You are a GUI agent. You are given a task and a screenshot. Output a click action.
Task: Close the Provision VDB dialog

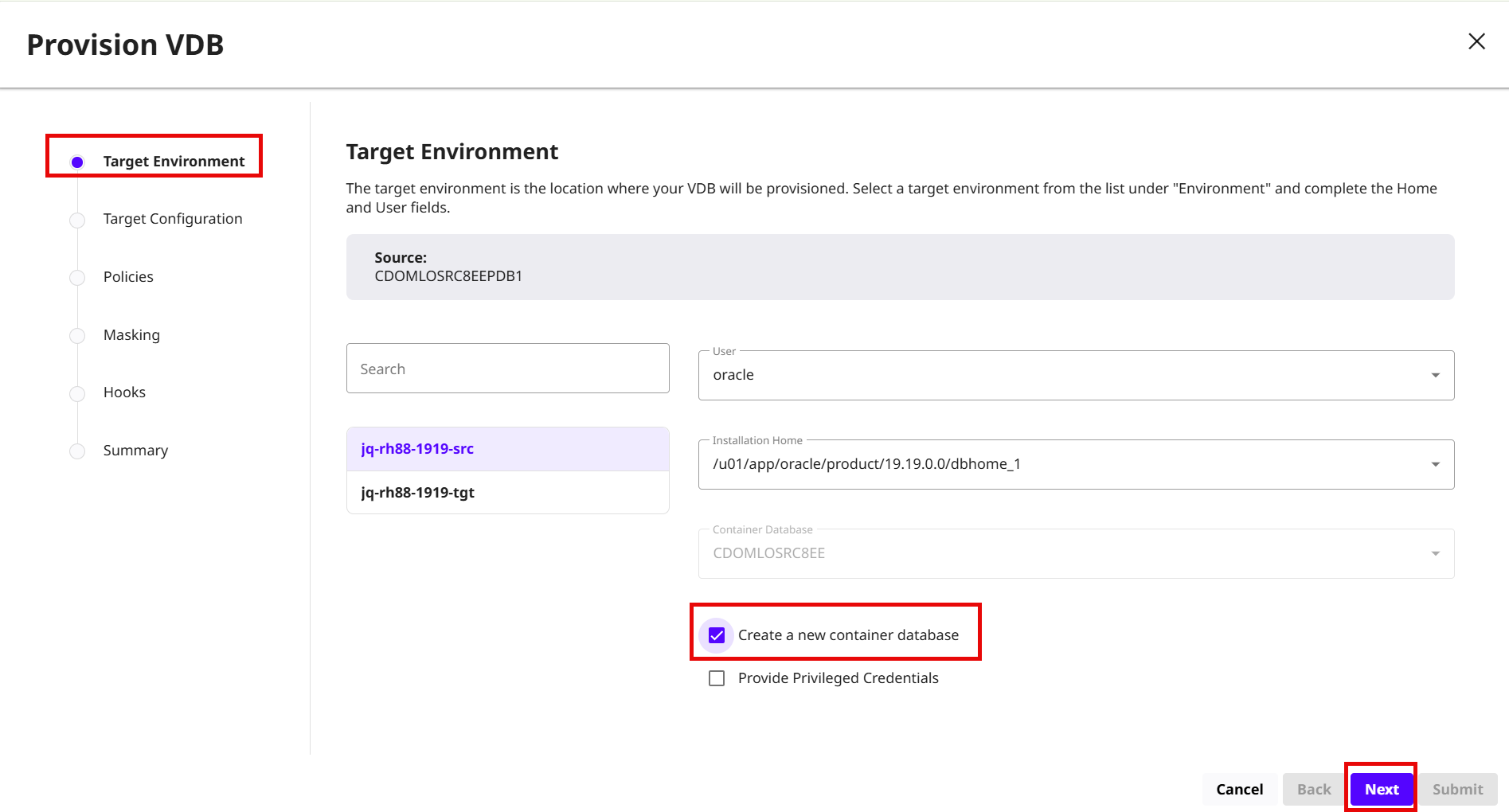click(x=1476, y=41)
